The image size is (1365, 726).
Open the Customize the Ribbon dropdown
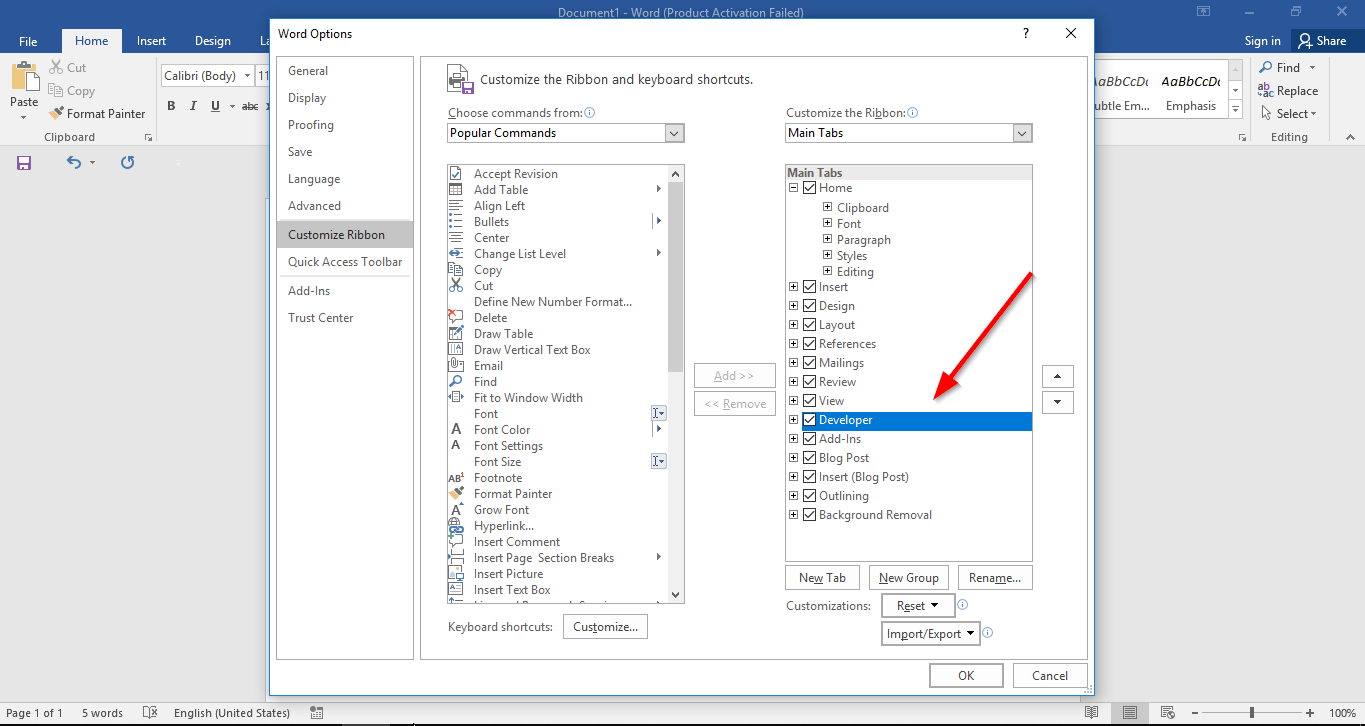coord(1021,132)
